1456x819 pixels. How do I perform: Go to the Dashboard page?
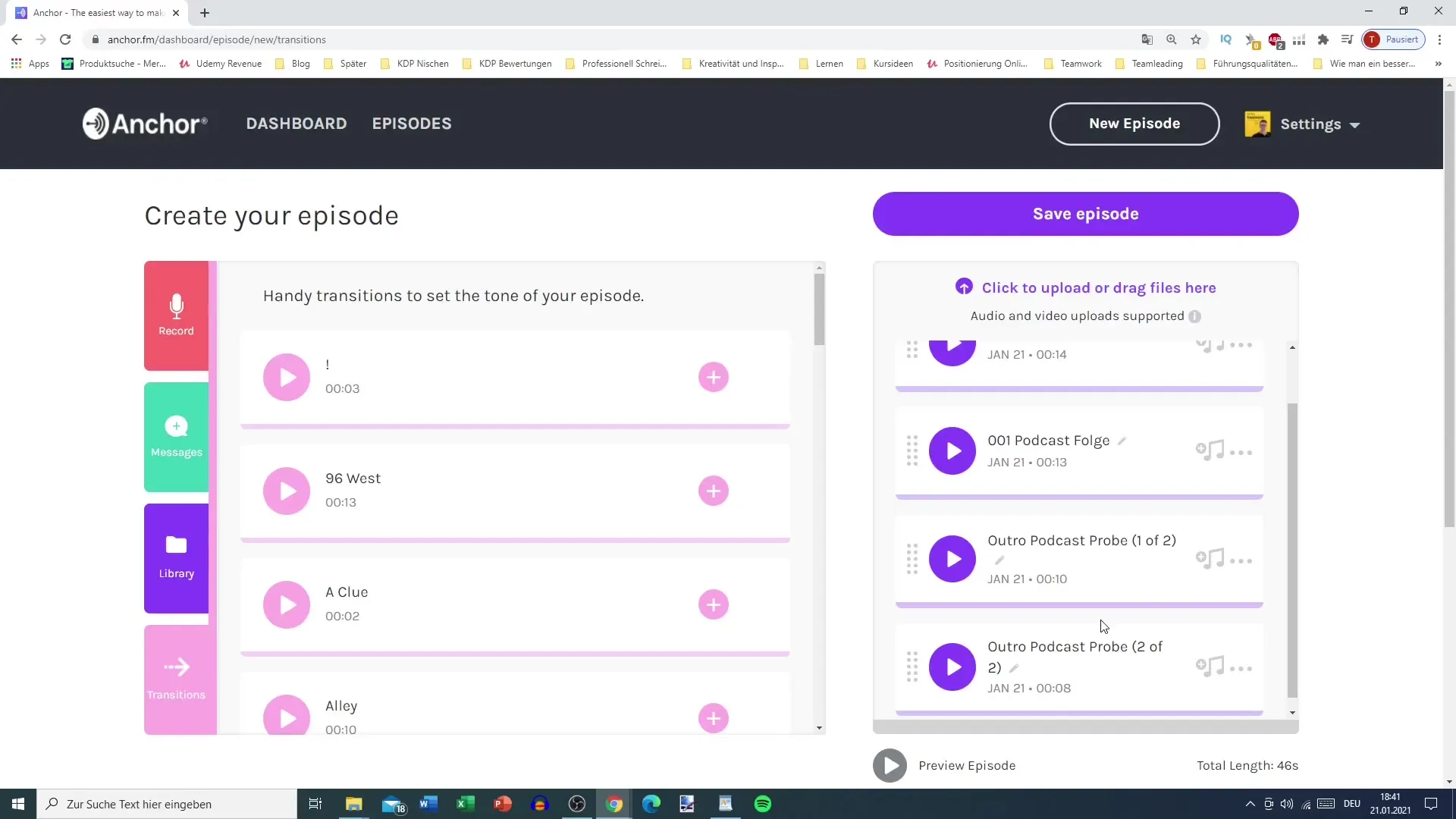[x=297, y=124]
